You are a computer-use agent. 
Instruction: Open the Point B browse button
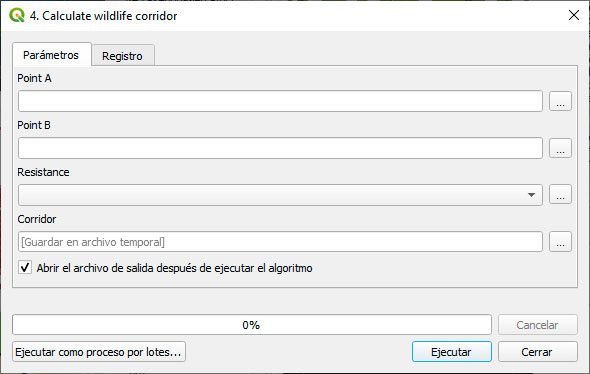point(560,148)
